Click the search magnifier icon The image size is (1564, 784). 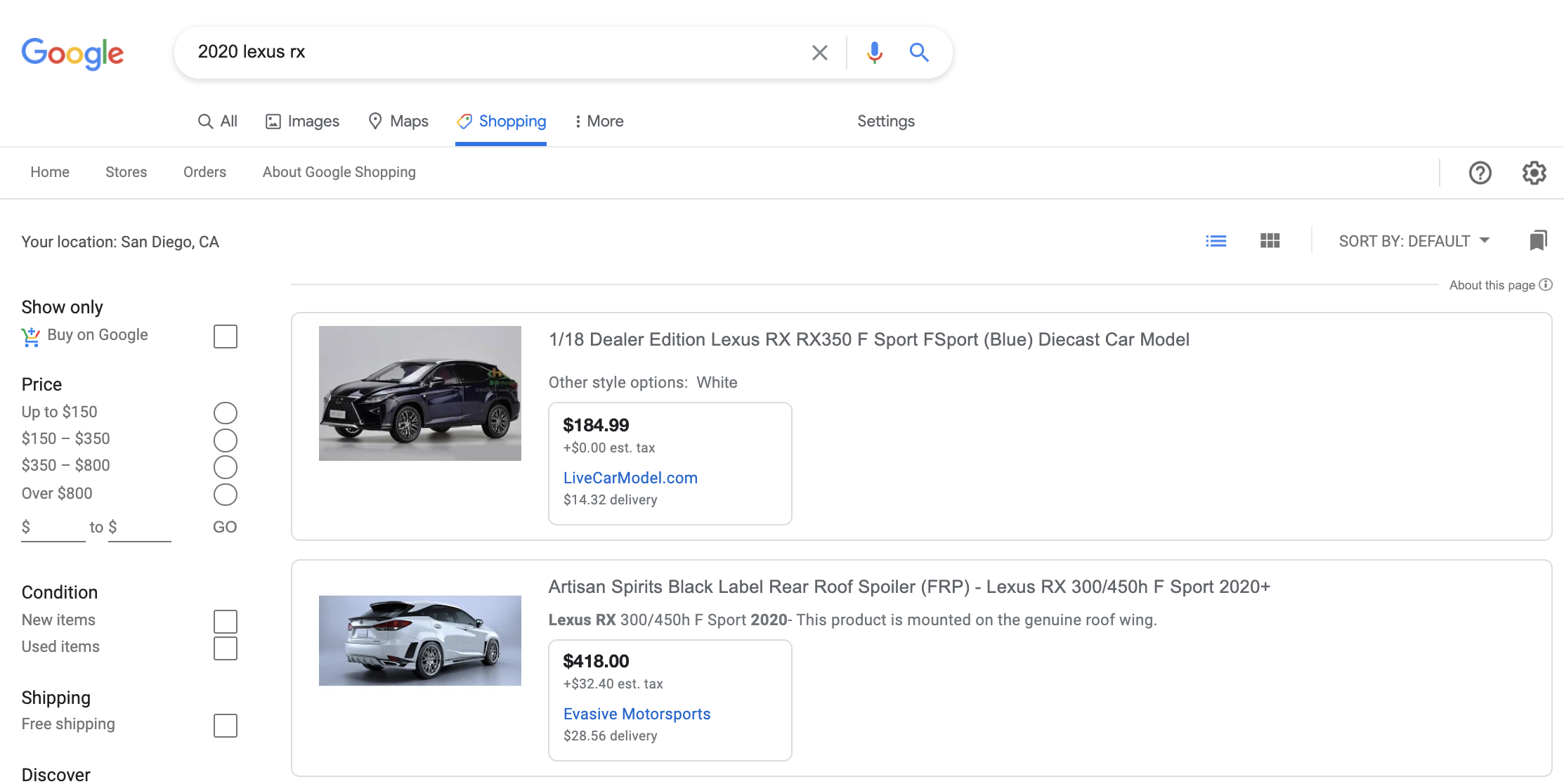[919, 51]
